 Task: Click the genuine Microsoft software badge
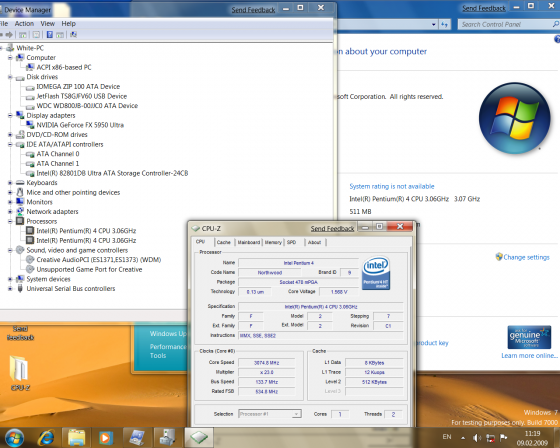pos(529,337)
